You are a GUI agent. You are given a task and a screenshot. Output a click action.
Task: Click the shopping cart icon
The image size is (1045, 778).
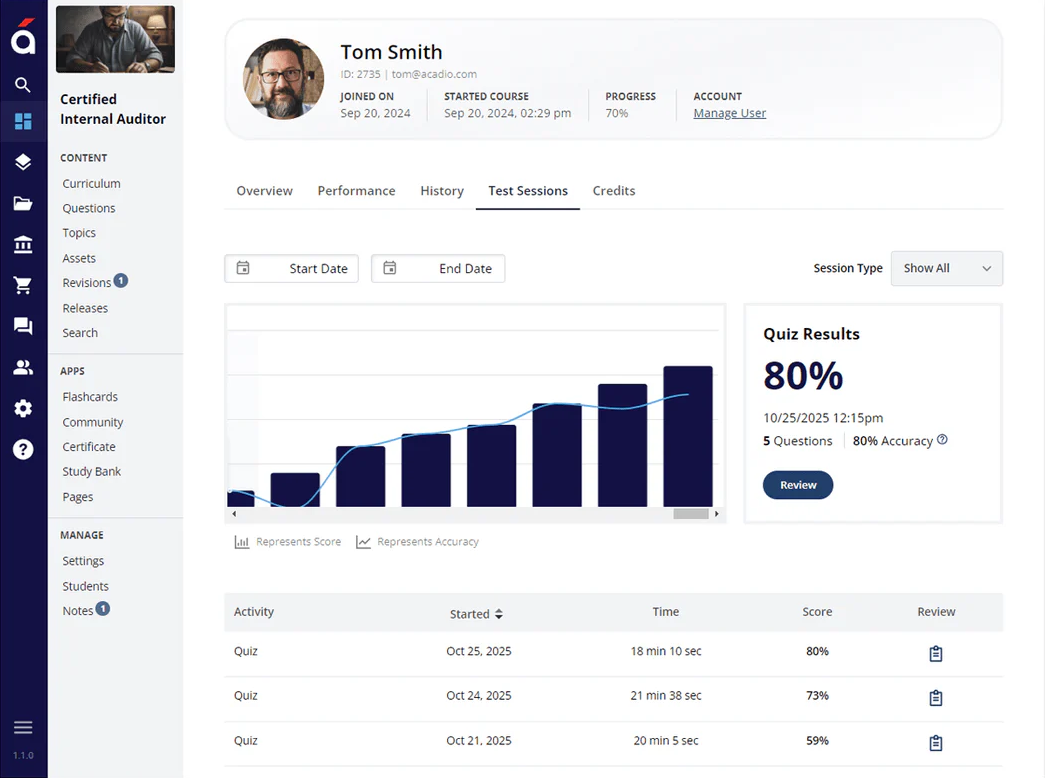point(23,286)
